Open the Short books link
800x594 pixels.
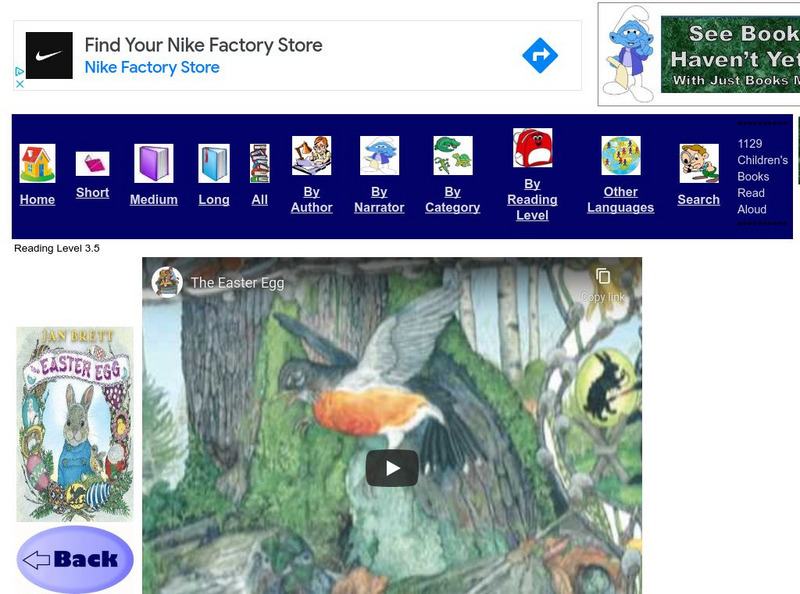click(x=92, y=192)
